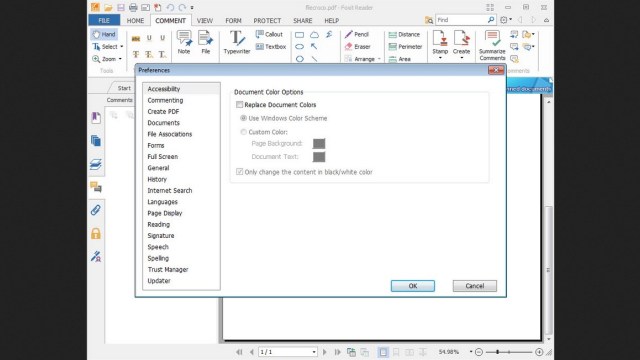The height and width of the screenshot is (360, 640).
Task: Switch to the FORM ribbon tab
Action: pos(233,20)
